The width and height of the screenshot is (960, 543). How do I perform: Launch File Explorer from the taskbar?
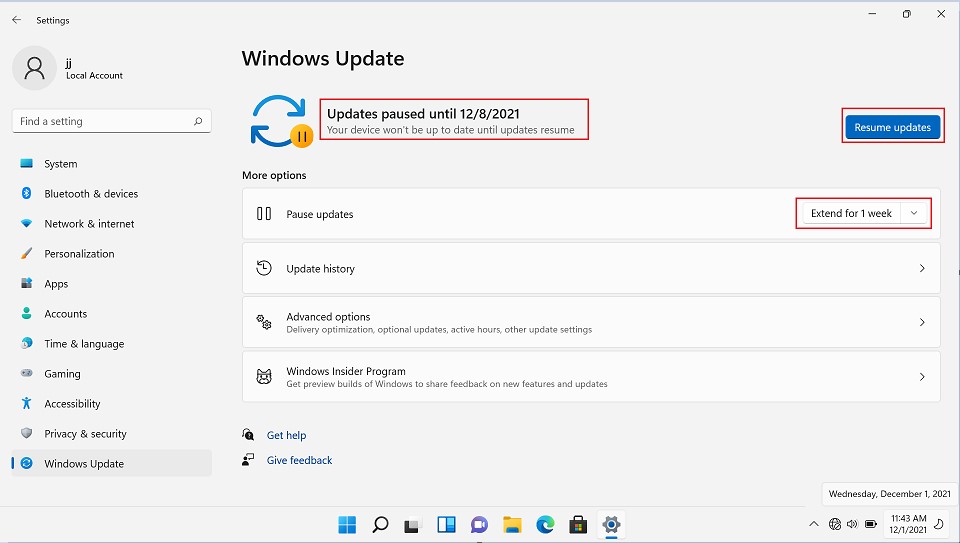pos(512,524)
